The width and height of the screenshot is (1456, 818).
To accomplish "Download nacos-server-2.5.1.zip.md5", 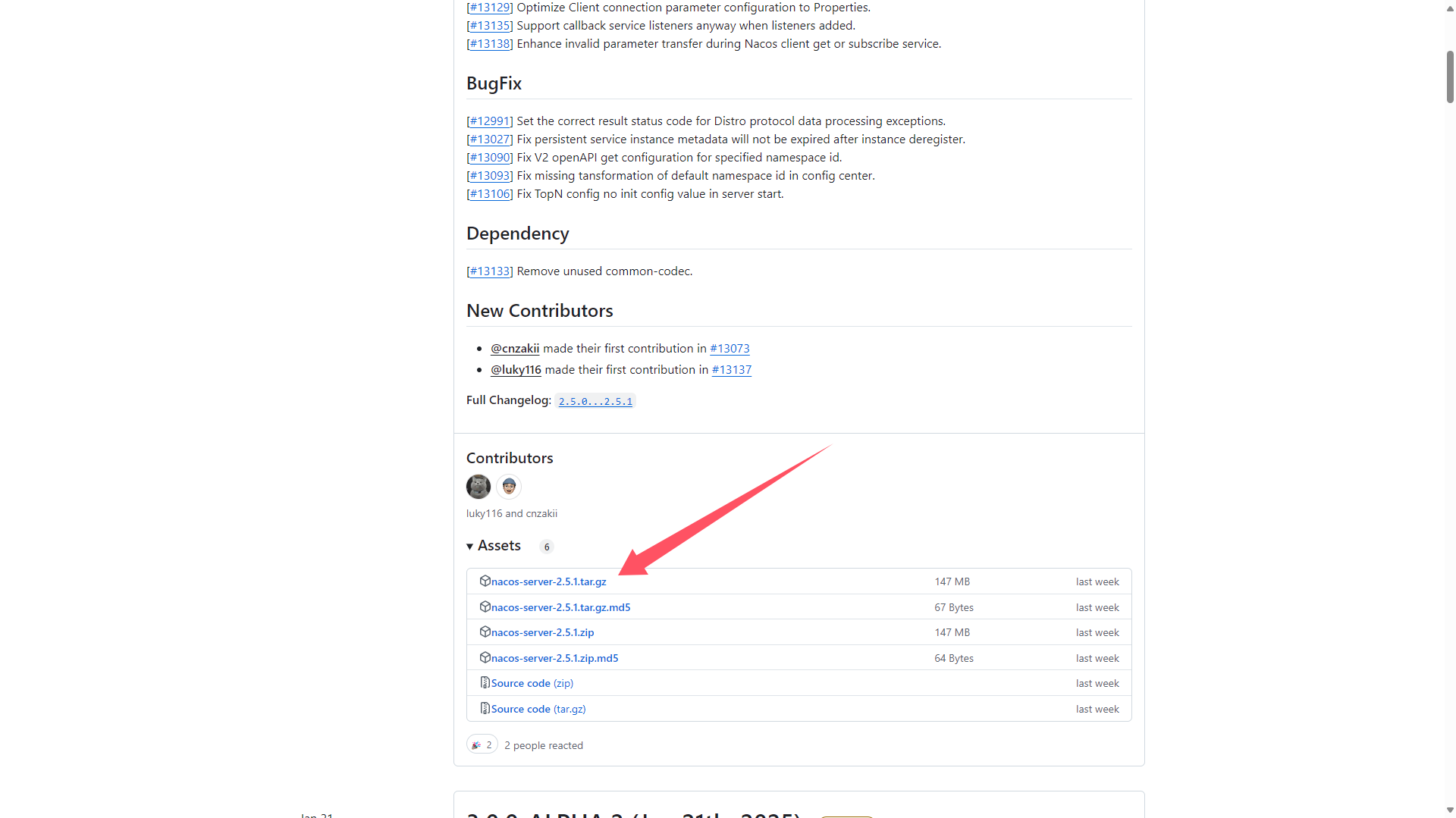I will [x=554, y=658].
